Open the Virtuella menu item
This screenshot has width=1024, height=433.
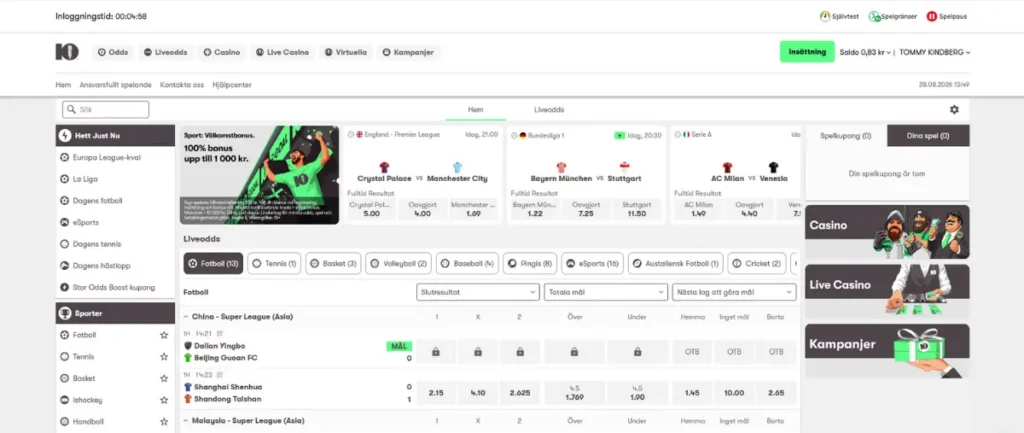345,52
